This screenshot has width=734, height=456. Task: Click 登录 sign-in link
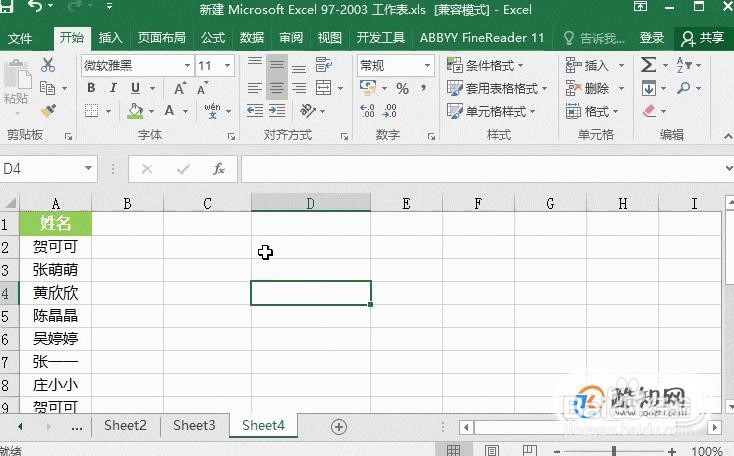pyautogui.click(x=652, y=38)
